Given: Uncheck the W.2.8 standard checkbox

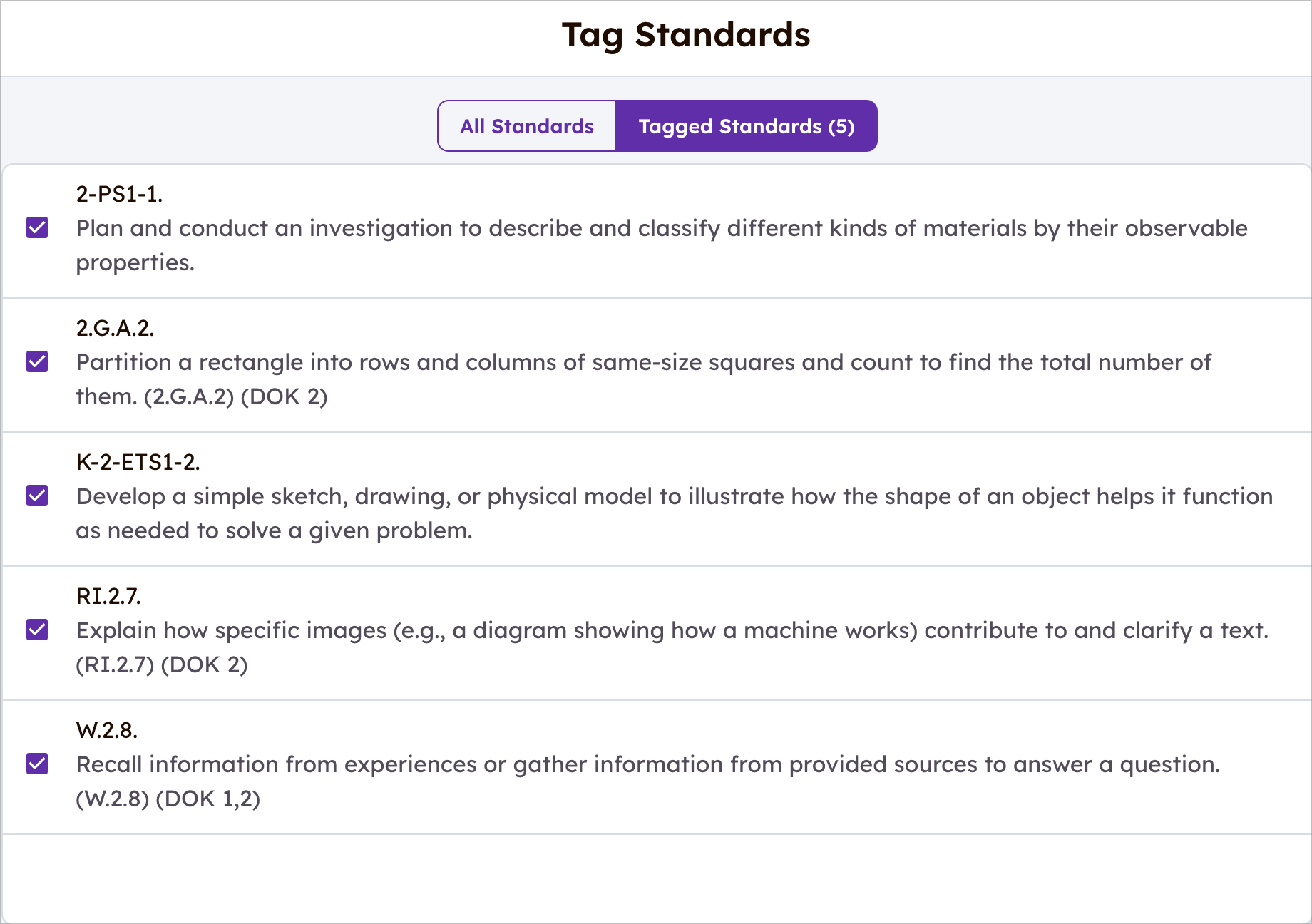Looking at the screenshot, I should [x=36, y=764].
